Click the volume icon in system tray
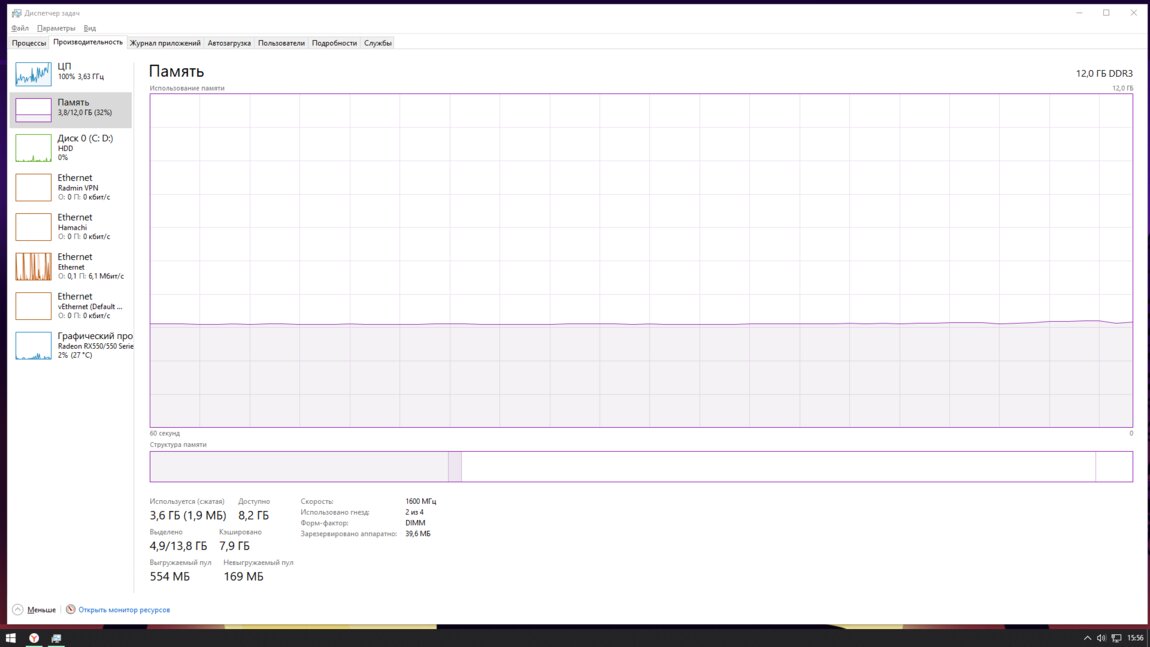 tap(1101, 638)
